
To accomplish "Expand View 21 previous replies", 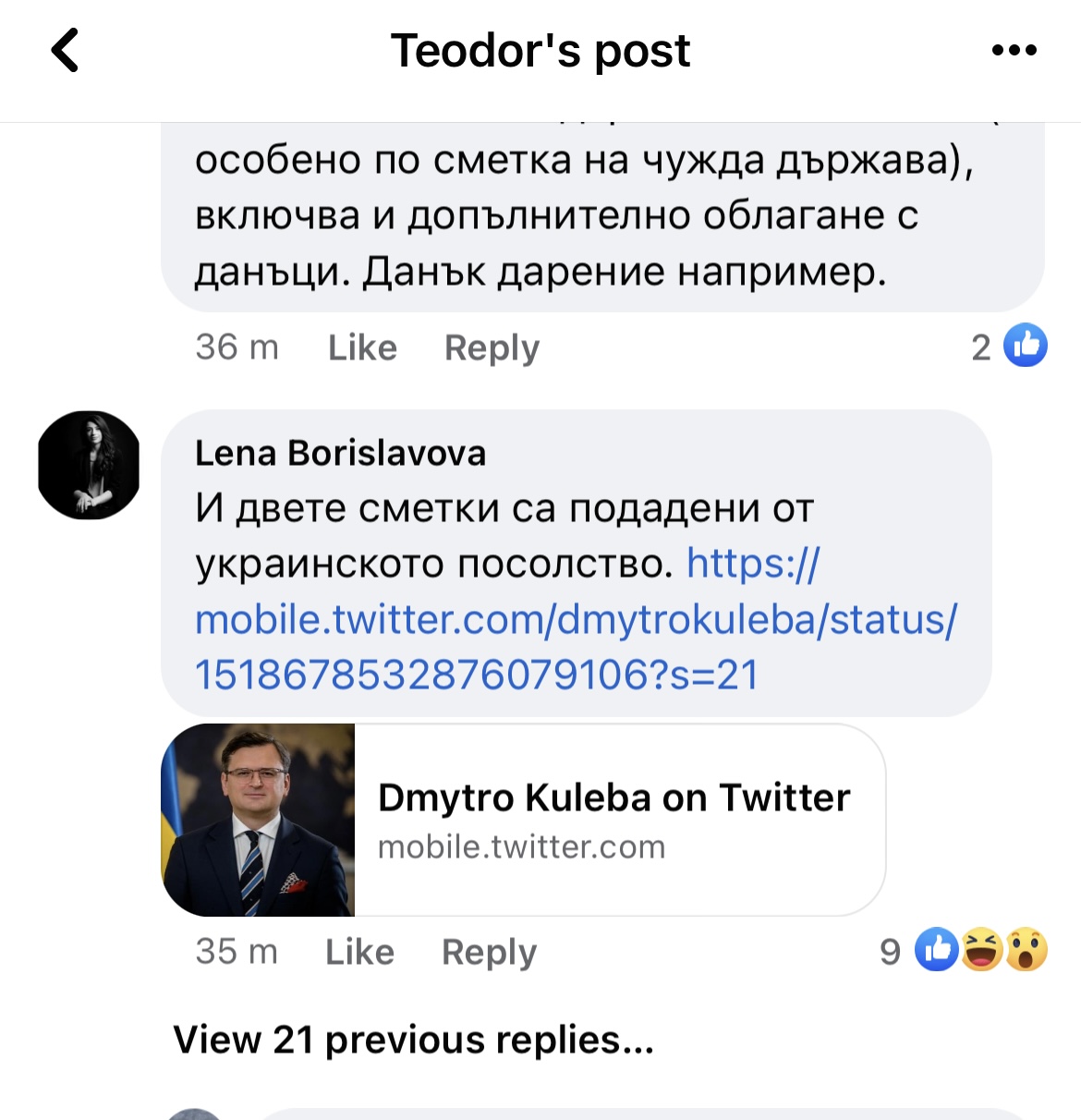I will click(x=413, y=1040).
